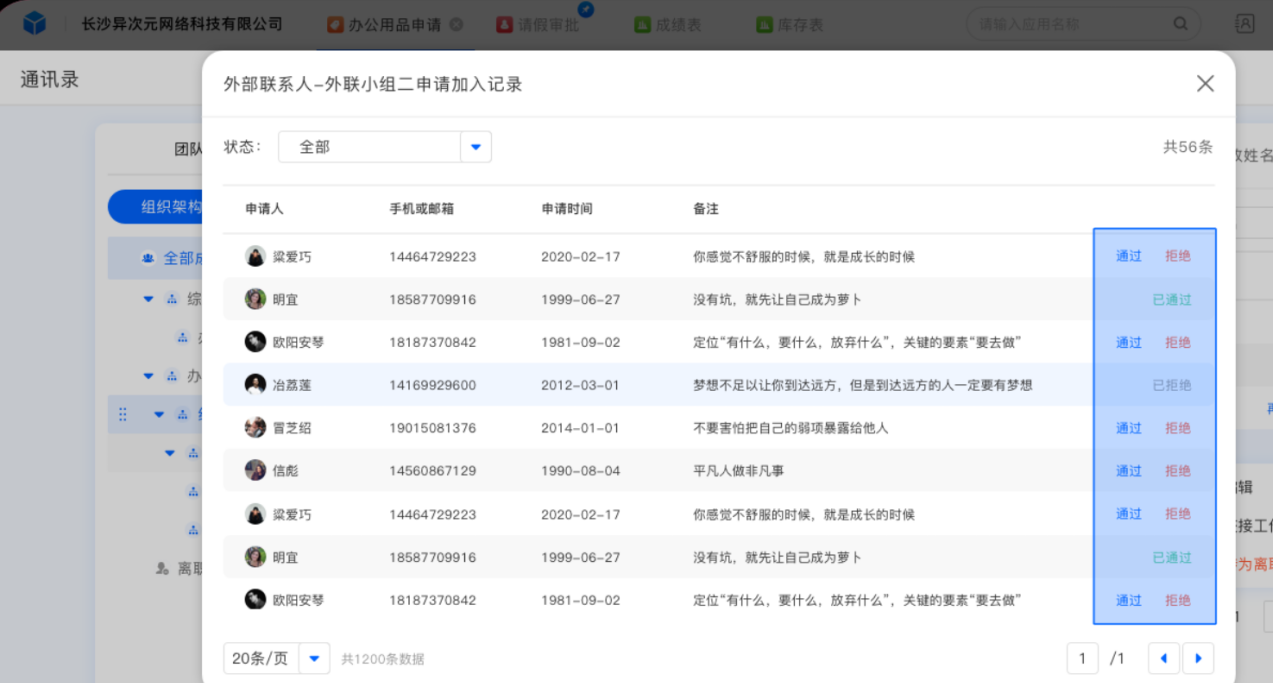The width and height of the screenshot is (1274, 685).
Task: Click the magnifier search icon
Action: pos(1181,24)
